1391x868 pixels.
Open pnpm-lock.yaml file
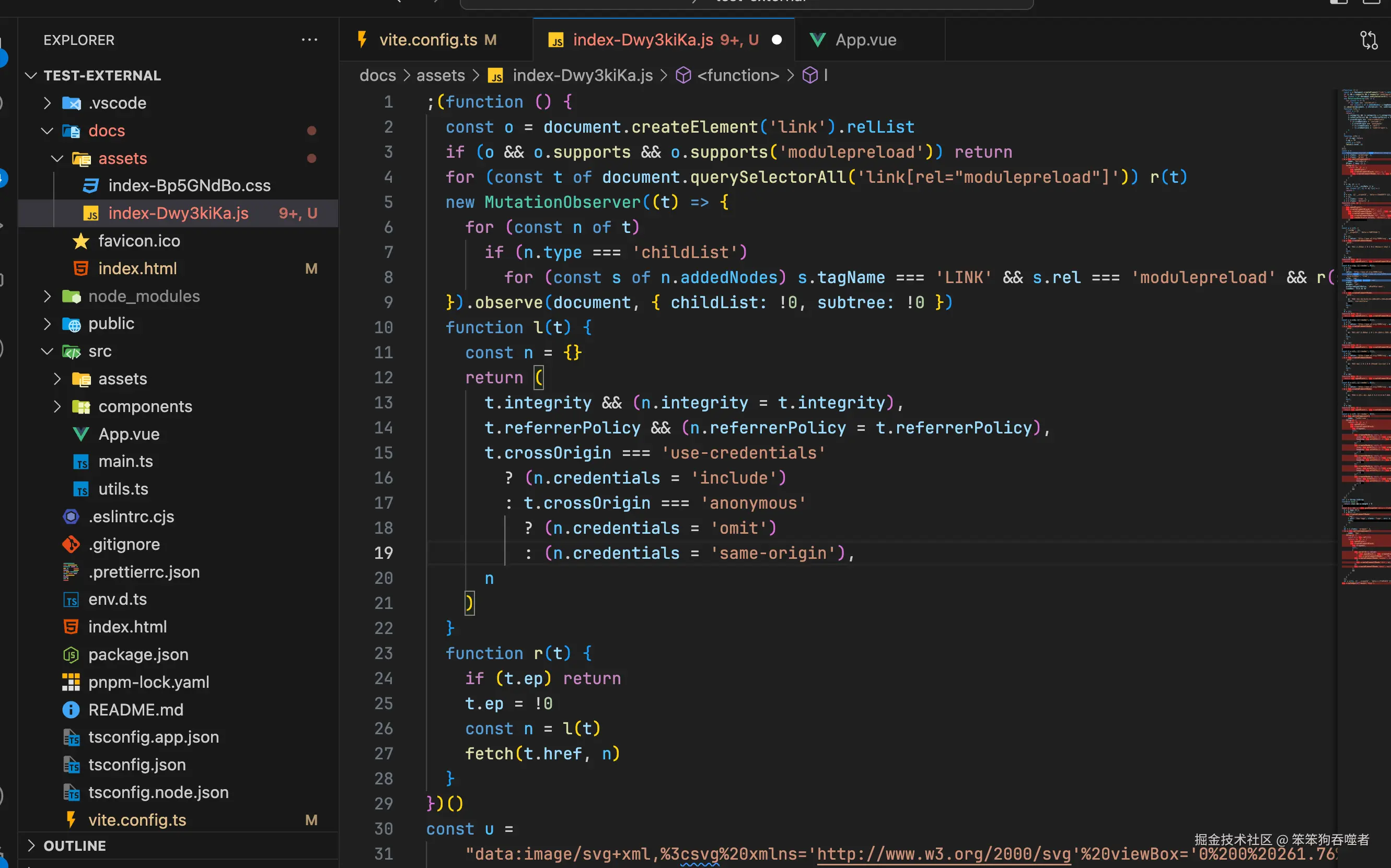[x=148, y=682]
